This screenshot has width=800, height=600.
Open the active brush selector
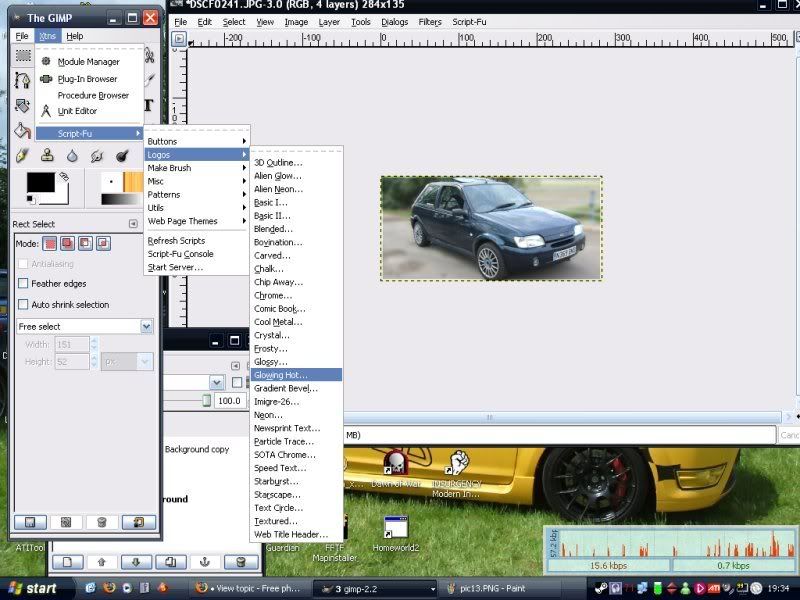[111, 182]
